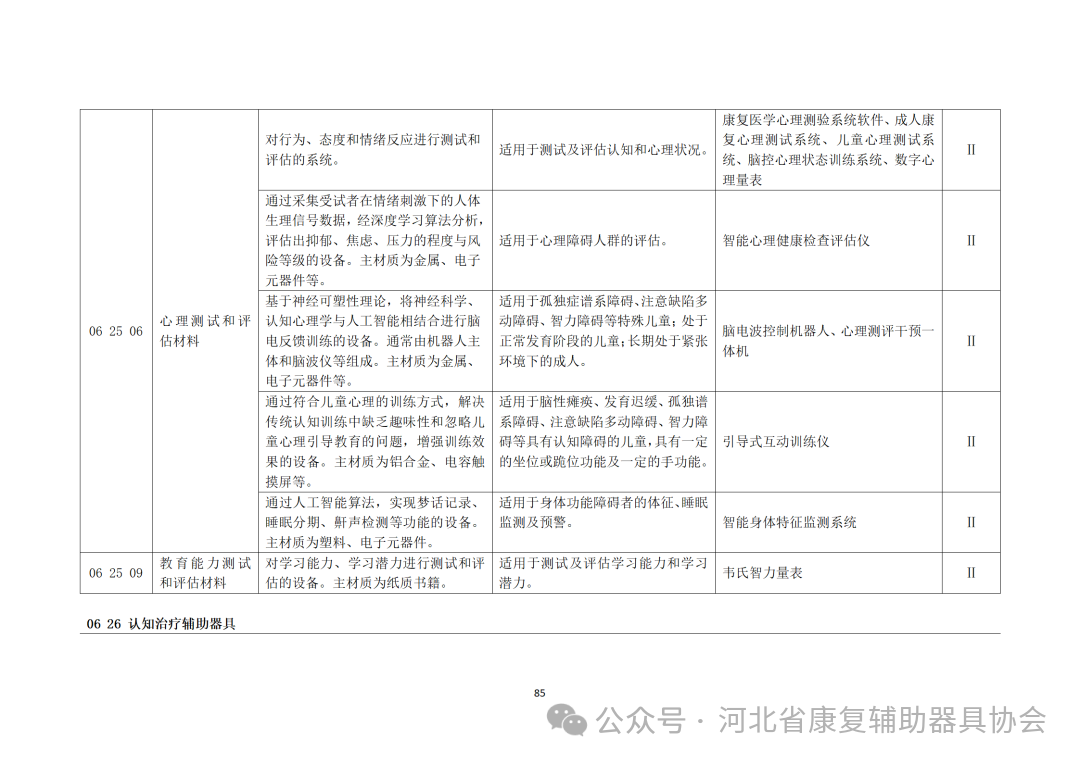1080x763 pixels.
Task: Select '脑电波控制机器人、心理测评干预一体机' cell
Action: 829,342
